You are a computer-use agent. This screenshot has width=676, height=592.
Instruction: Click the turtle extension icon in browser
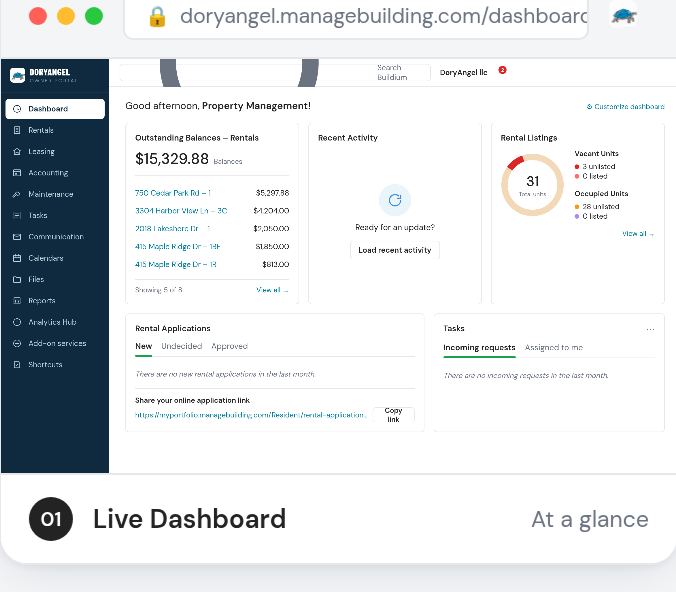624,16
